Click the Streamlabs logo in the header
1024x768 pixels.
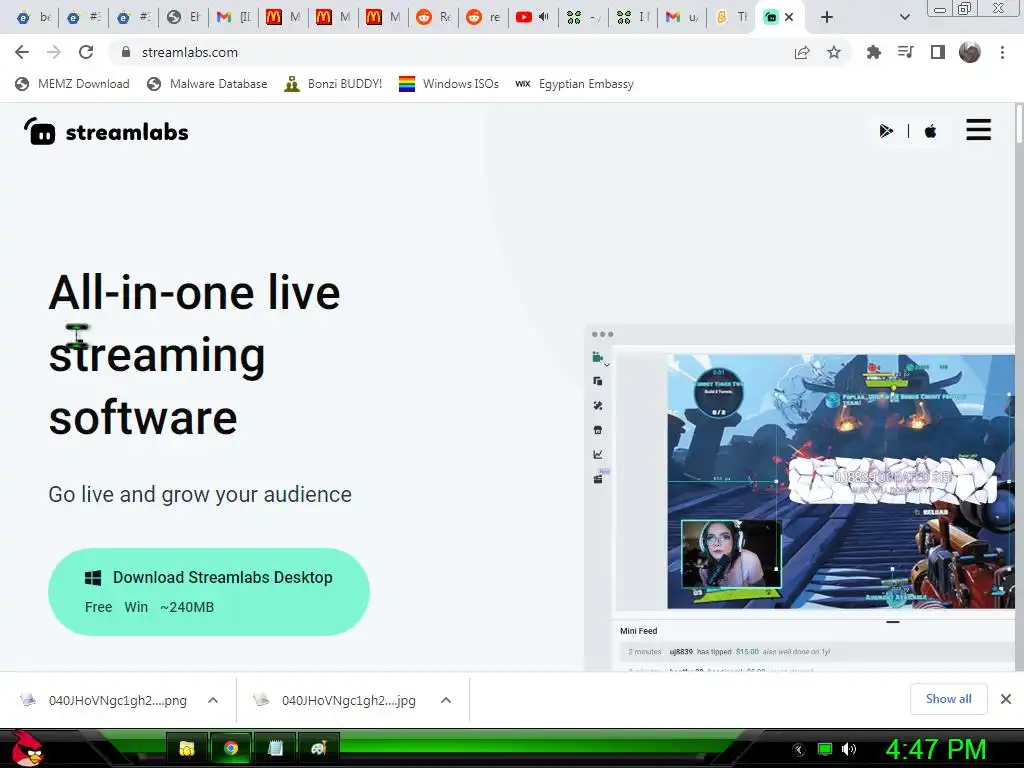coord(106,131)
